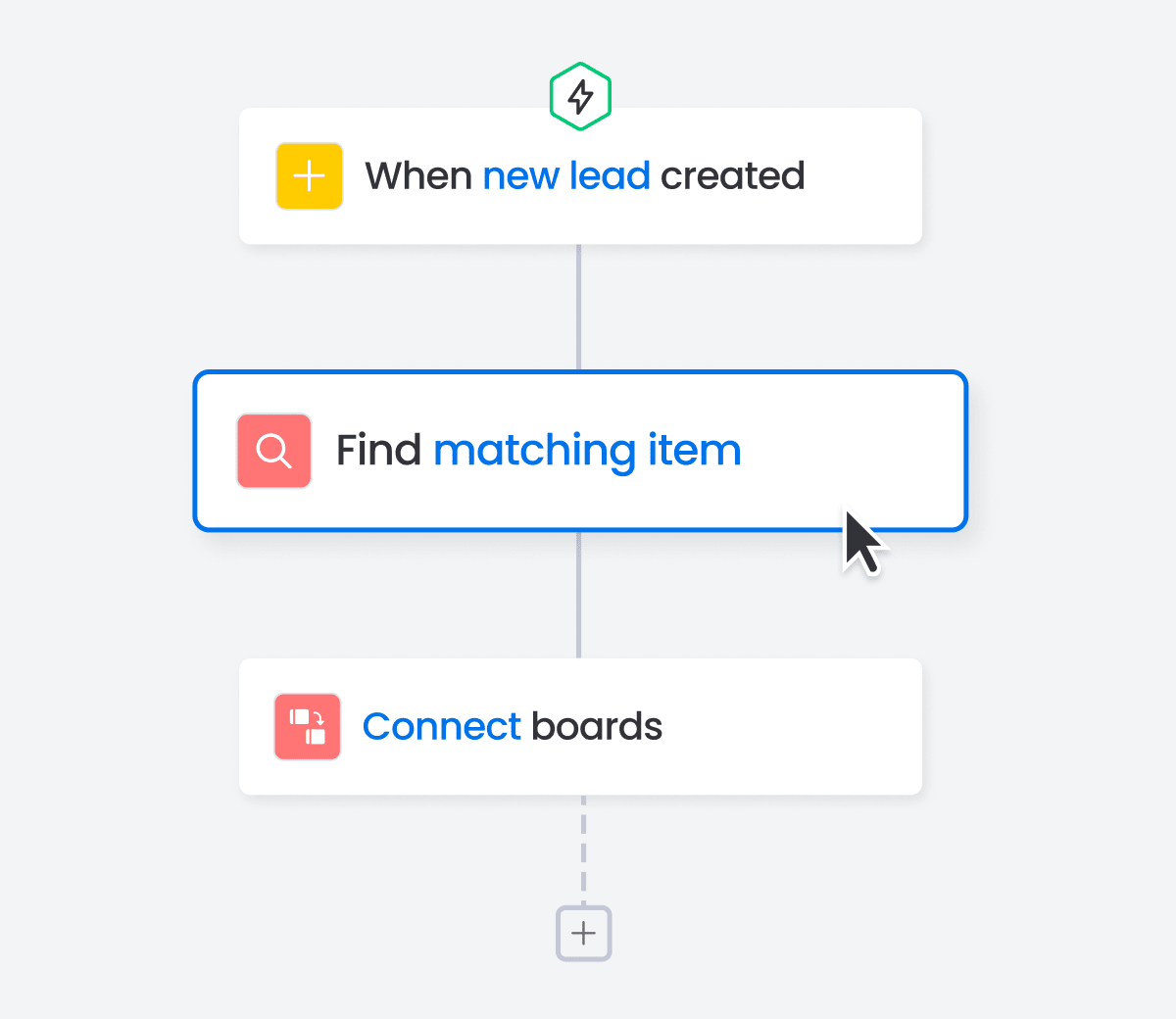Click the red magnifying glass search icon
Screen dimensions: 1176x1019
coord(274,451)
